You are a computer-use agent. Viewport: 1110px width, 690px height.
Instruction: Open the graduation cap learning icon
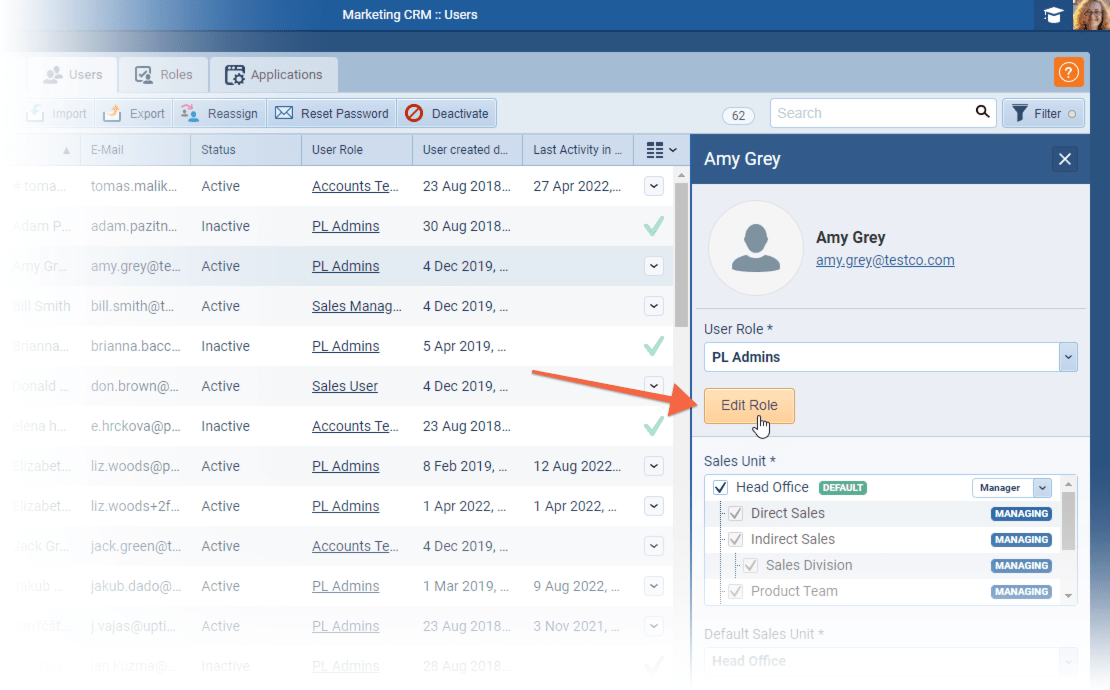coord(1053,15)
